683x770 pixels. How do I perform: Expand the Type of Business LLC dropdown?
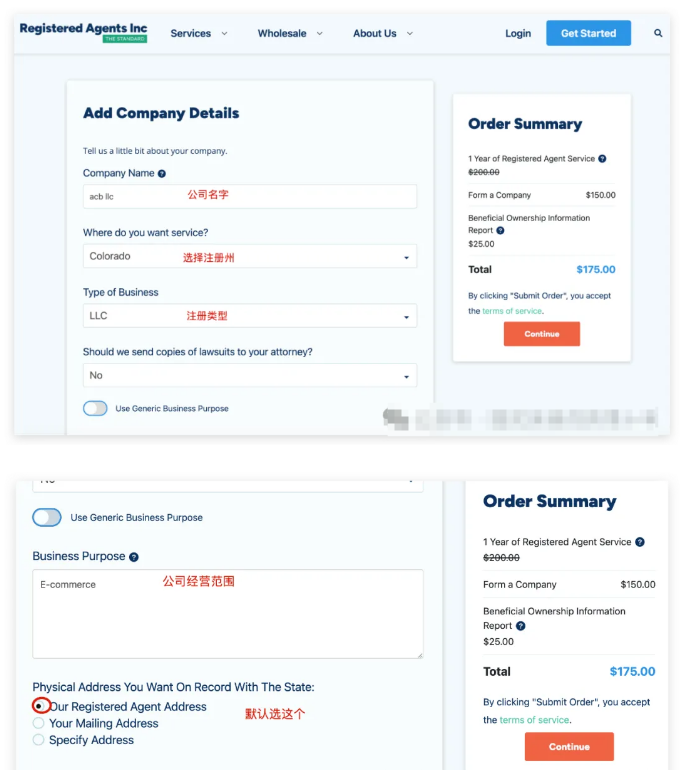(250, 316)
